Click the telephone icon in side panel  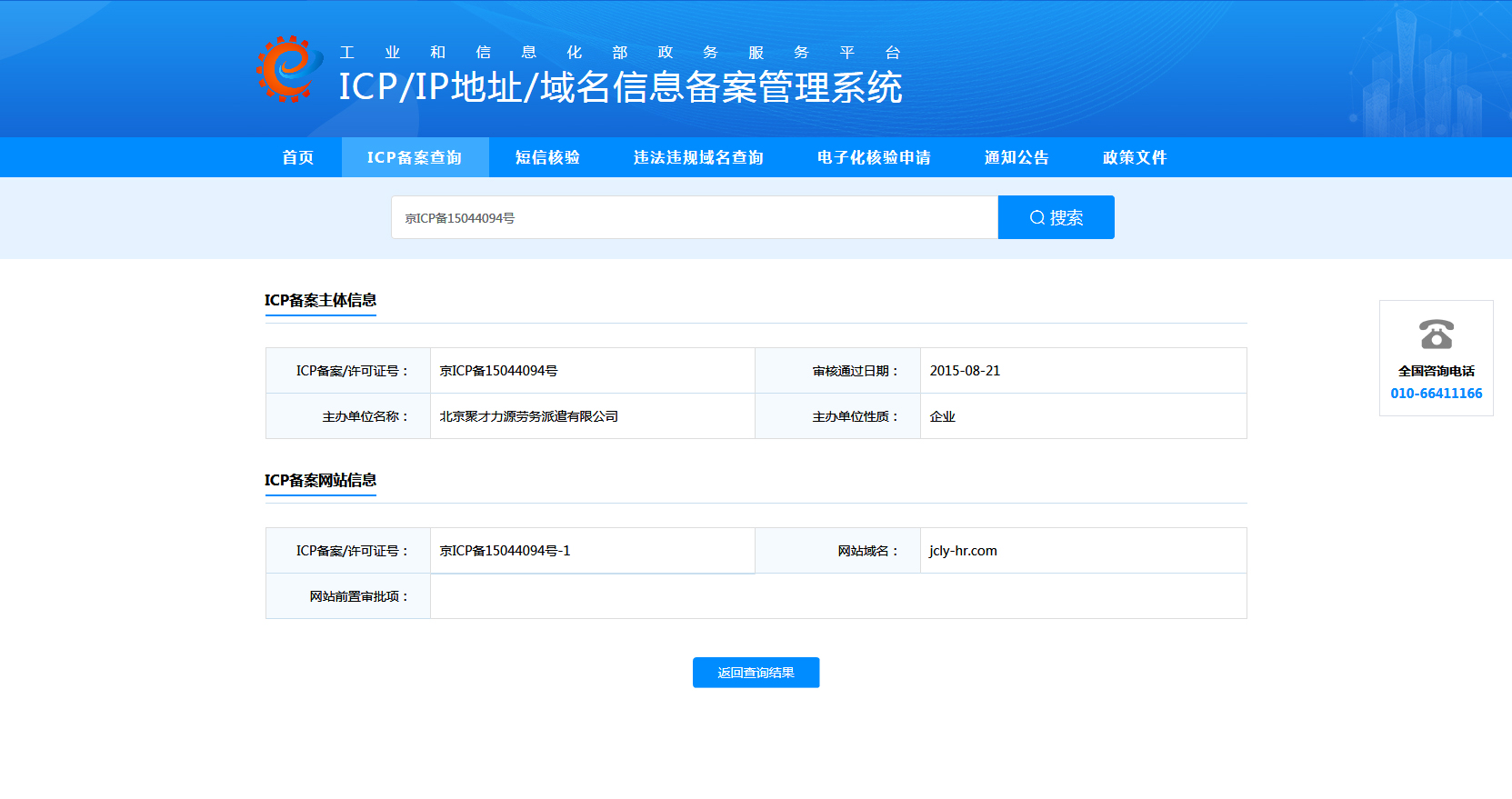pos(1436,335)
